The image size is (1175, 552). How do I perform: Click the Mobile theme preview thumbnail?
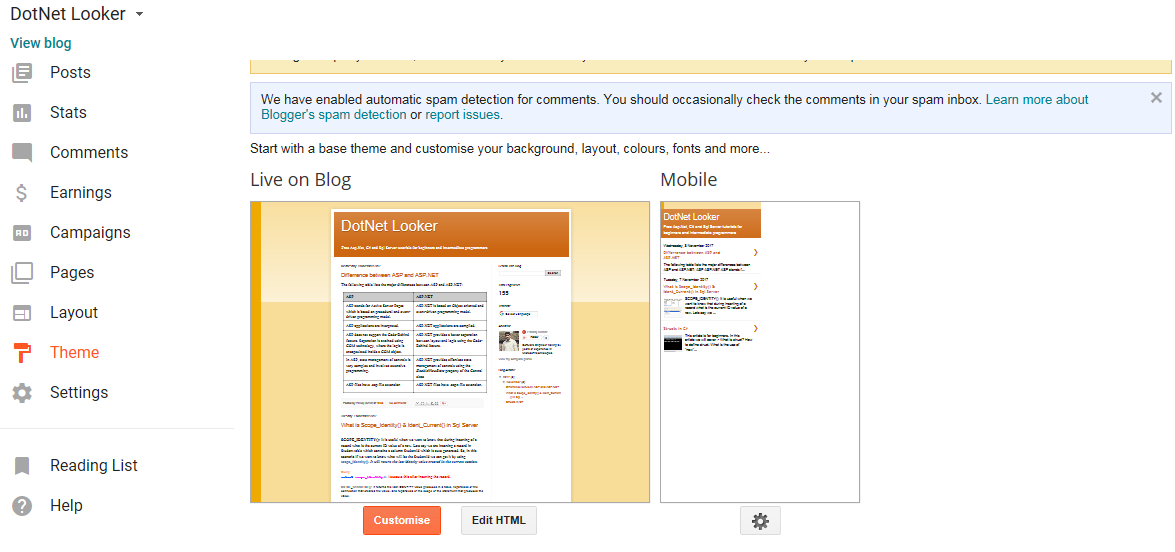click(760, 352)
